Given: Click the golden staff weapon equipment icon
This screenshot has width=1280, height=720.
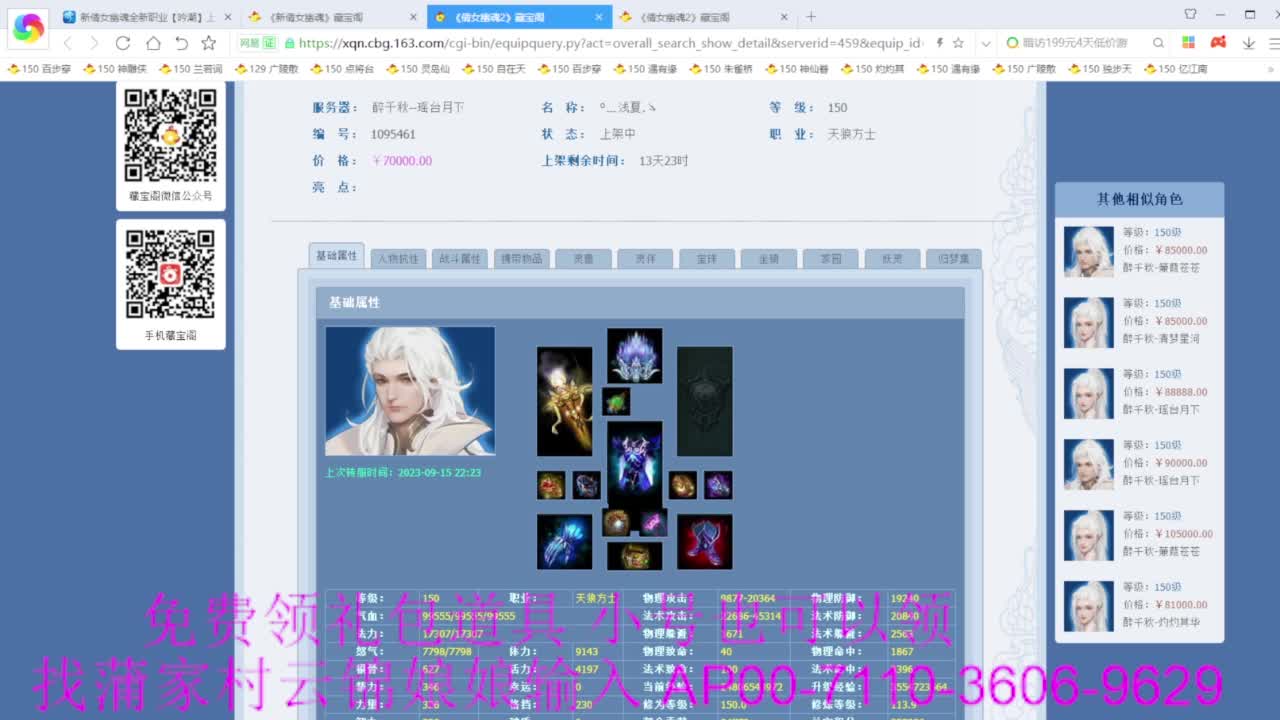Looking at the screenshot, I should (564, 401).
